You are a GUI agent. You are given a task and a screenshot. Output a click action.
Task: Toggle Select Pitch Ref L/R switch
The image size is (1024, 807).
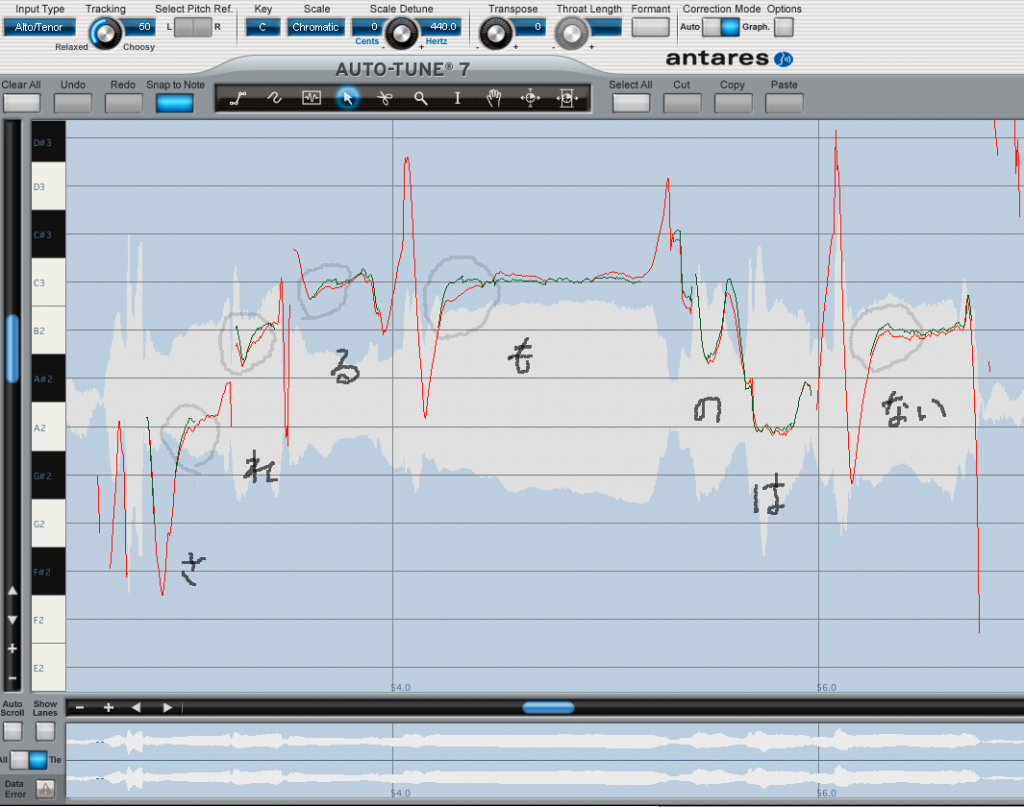click(193, 27)
